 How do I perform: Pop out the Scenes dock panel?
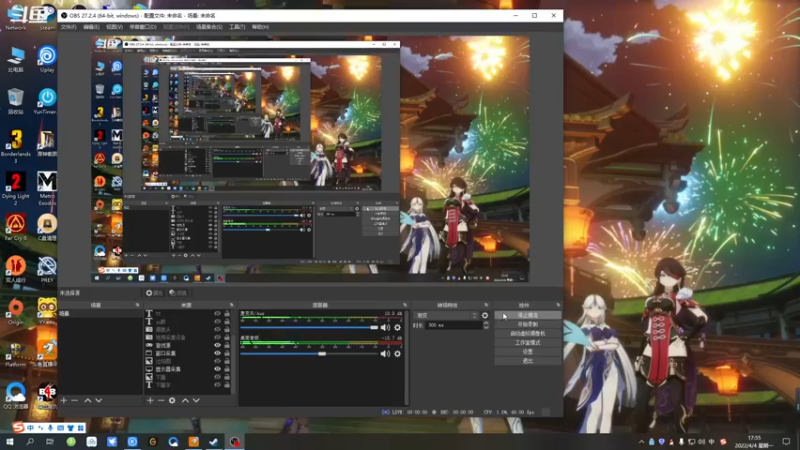(x=137, y=305)
